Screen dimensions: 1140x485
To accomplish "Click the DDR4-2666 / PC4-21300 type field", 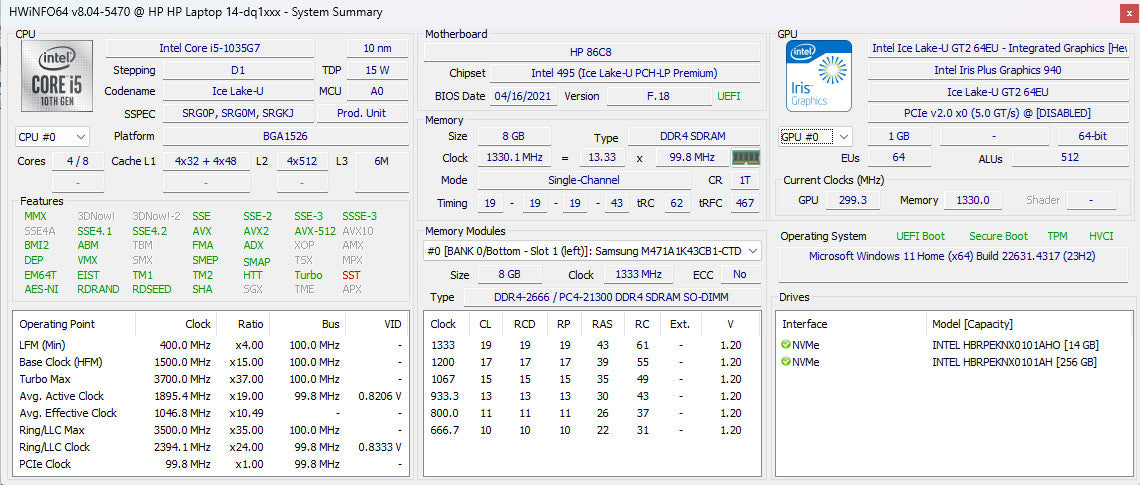I will tap(612, 297).
